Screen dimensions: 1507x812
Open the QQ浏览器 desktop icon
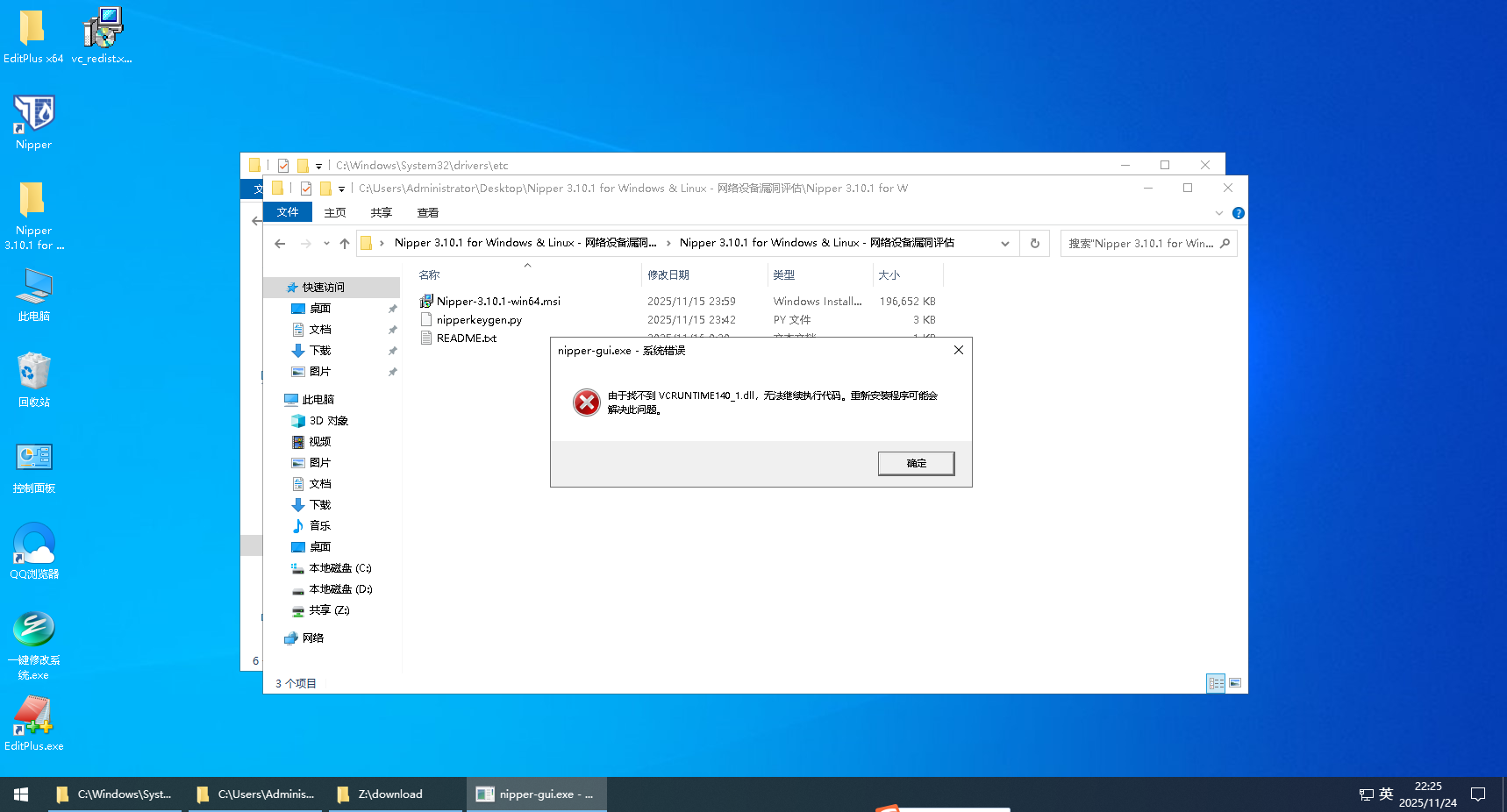point(33,550)
